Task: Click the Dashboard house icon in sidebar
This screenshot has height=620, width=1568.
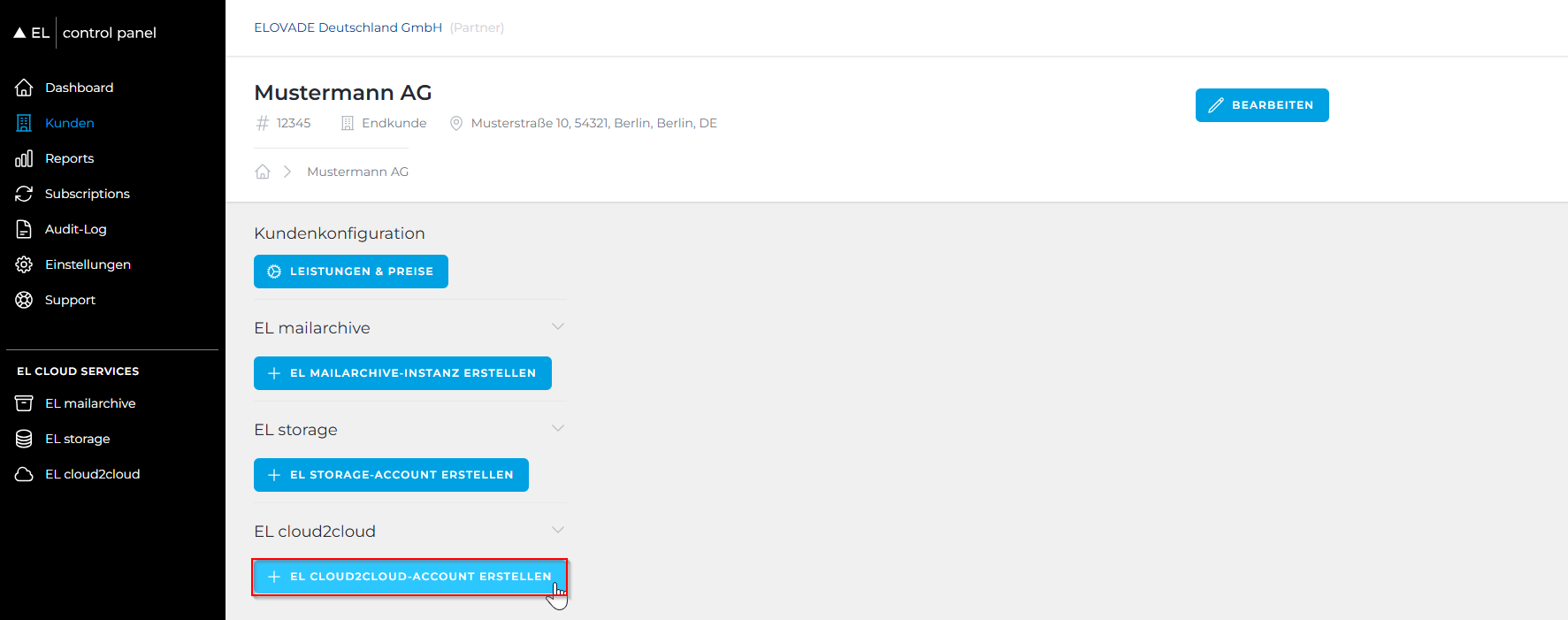Action: click(24, 88)
